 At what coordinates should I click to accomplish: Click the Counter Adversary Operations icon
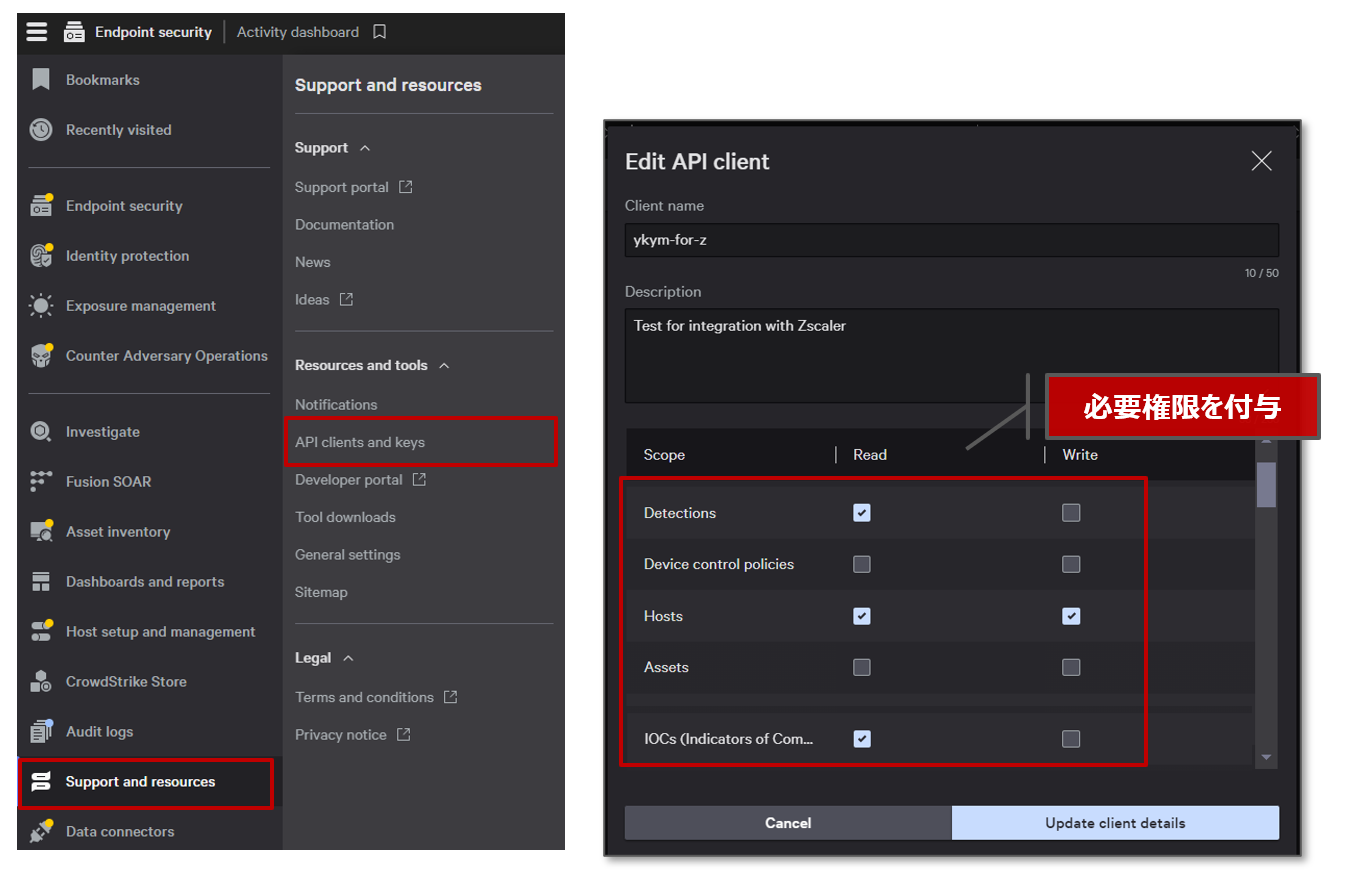click(x=41, y=356)
